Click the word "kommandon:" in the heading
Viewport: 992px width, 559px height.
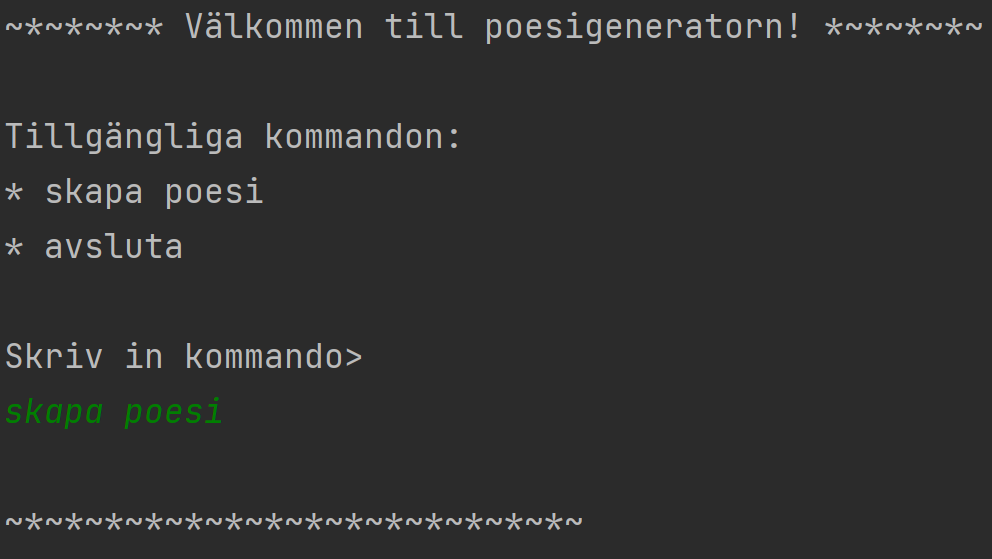(363, 137)
